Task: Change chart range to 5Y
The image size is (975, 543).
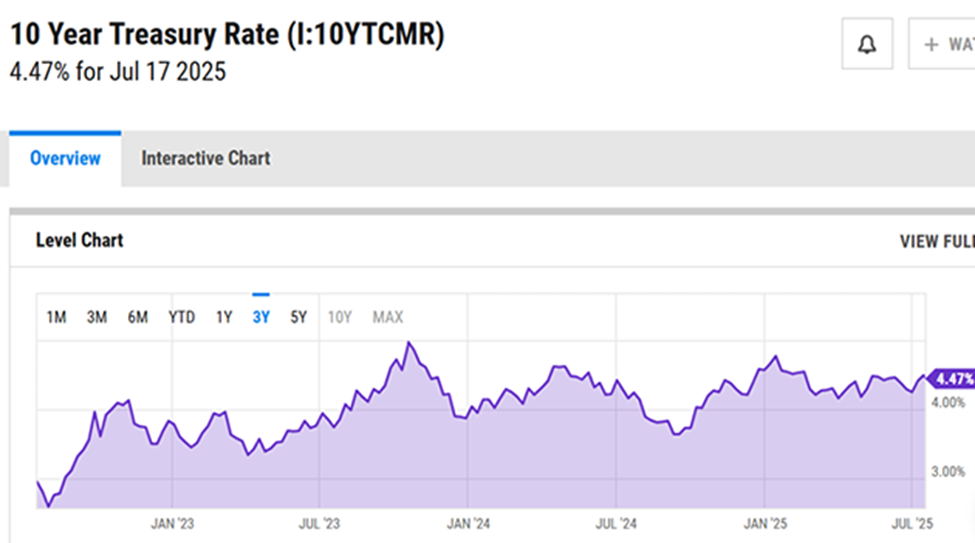Action: [x=298, y=317]
